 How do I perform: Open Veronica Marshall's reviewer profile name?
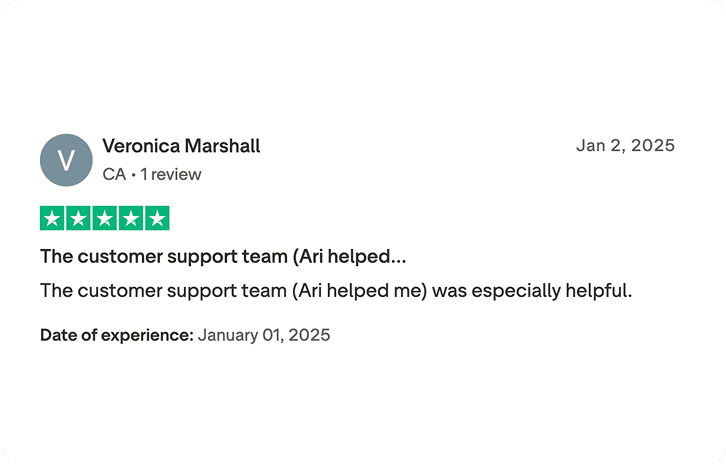coord(181,146)
